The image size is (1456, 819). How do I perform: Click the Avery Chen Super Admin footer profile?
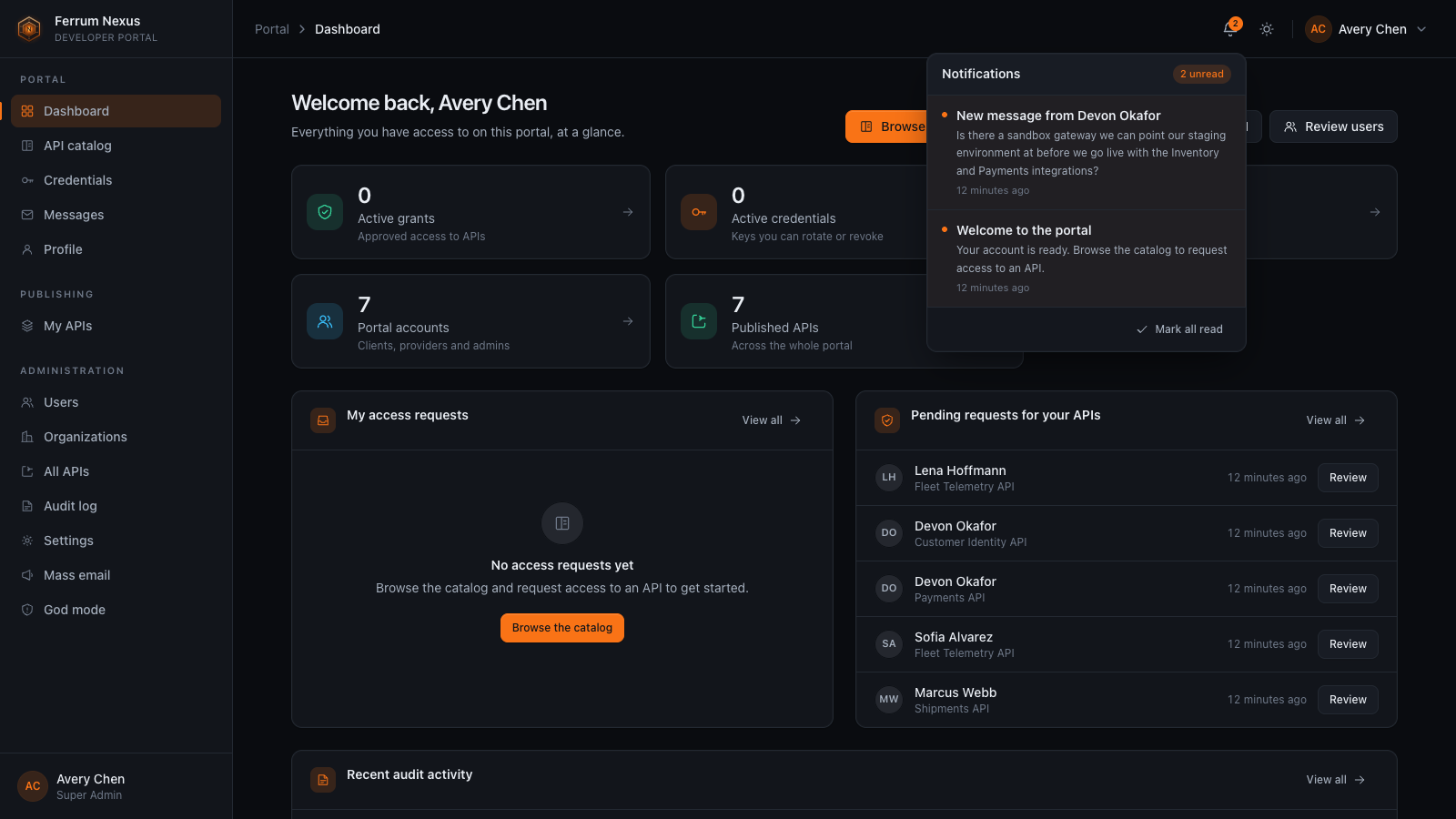116,786
